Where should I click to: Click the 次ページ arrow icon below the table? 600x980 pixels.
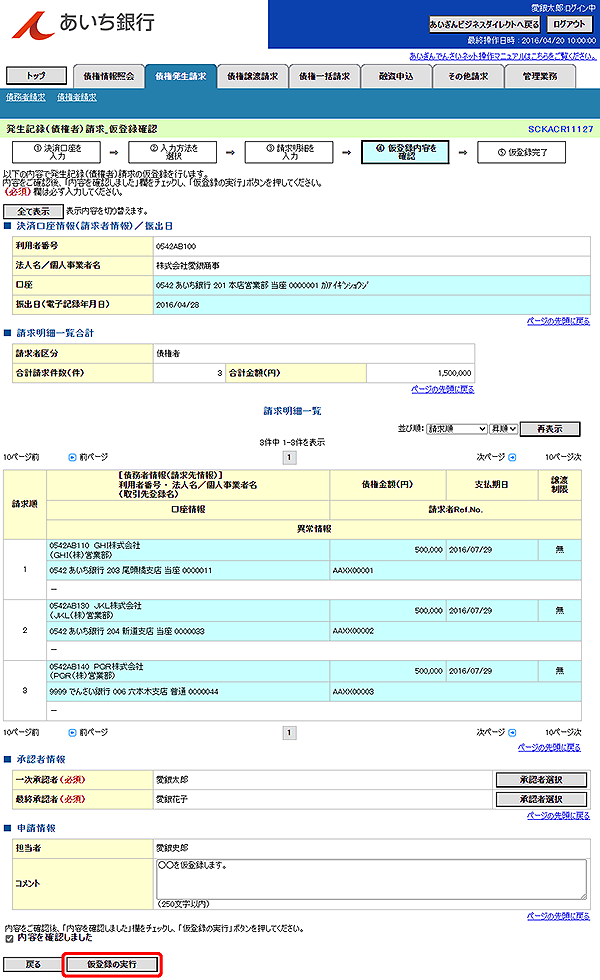tap(512, 732)
